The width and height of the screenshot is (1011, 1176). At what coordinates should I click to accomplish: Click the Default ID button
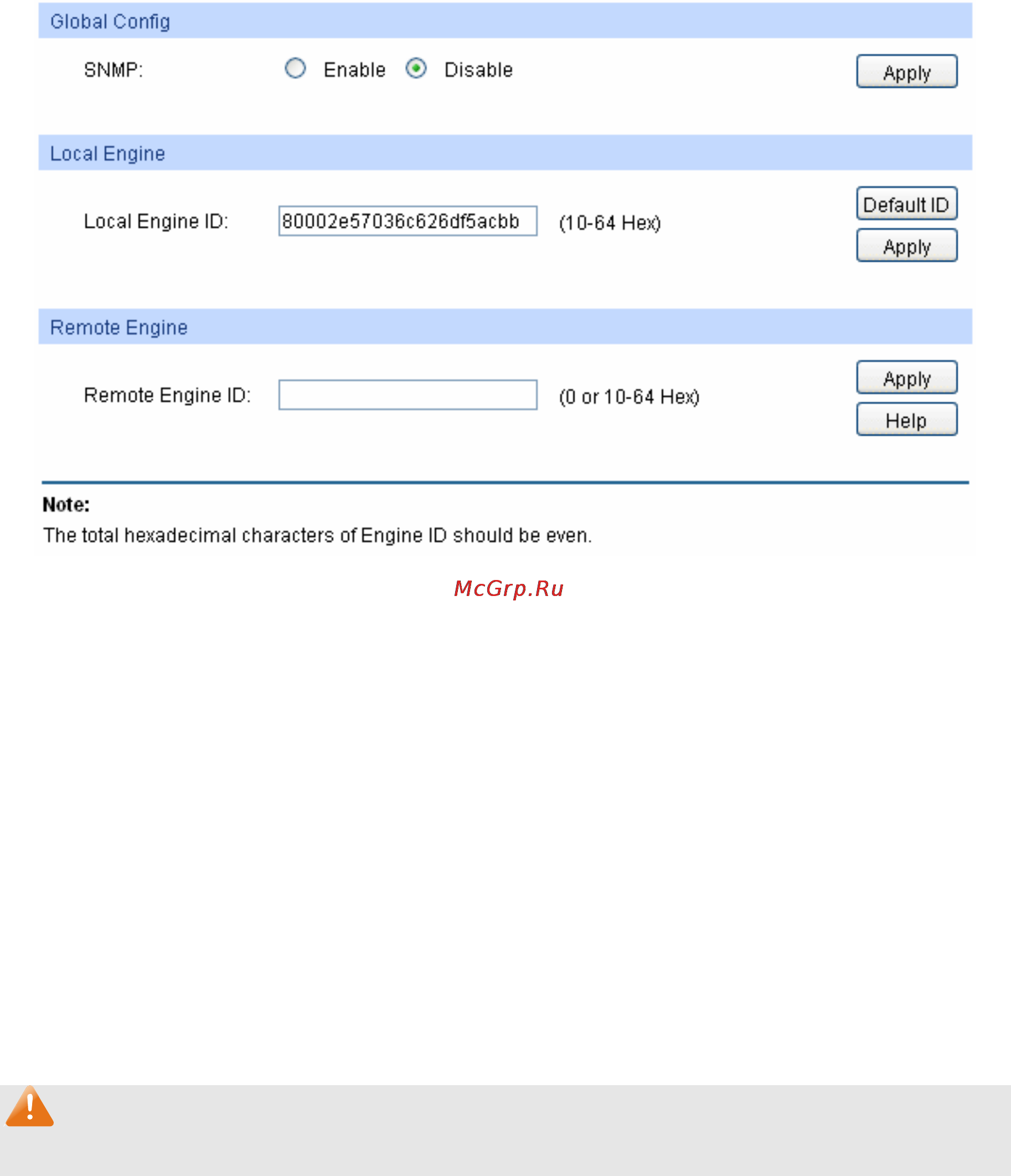point(906,204)
